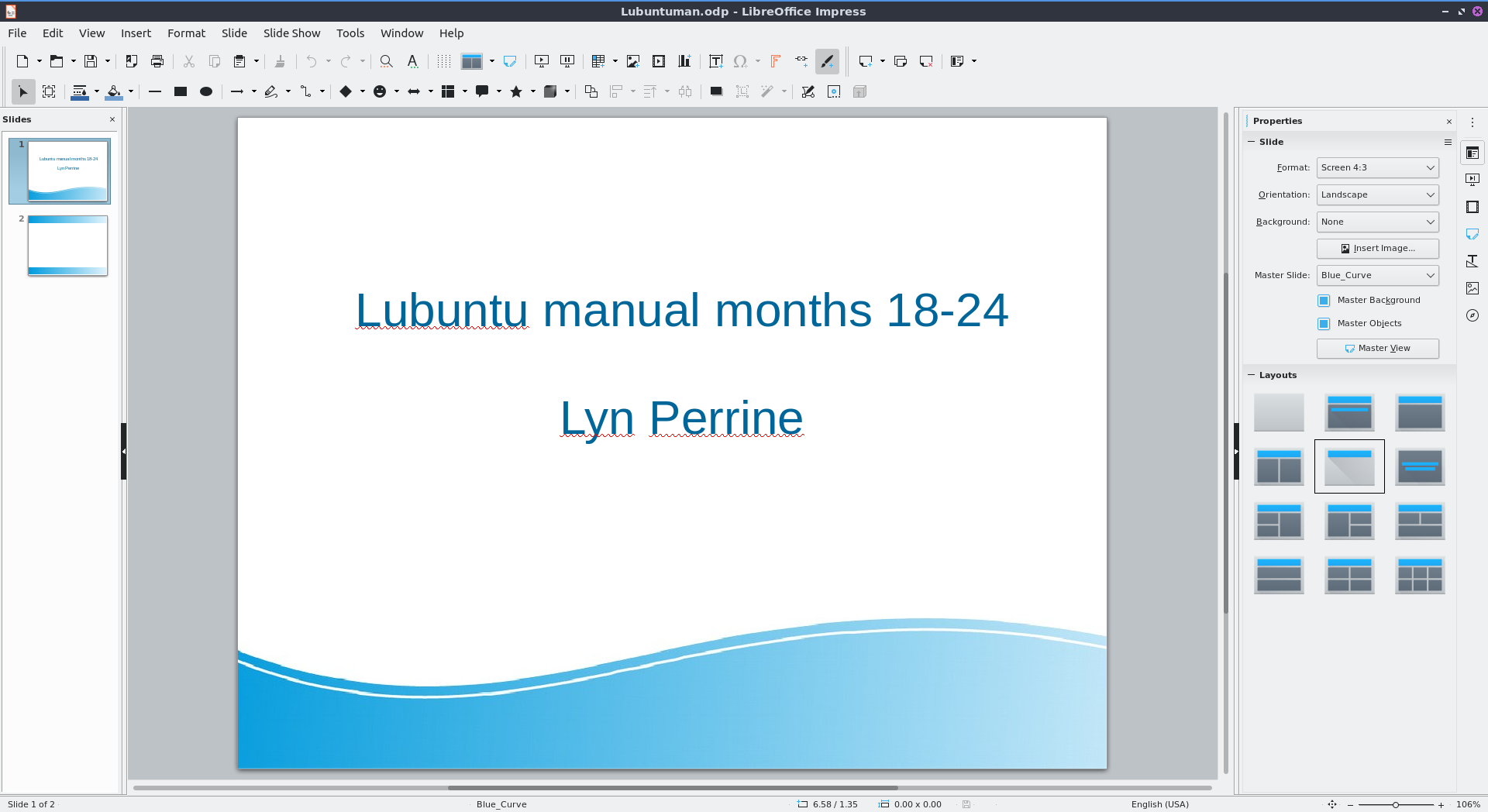This screenshot has width=1488, height=812.
Task: Insert a text box from the toolbar
Action: (715, 61)
